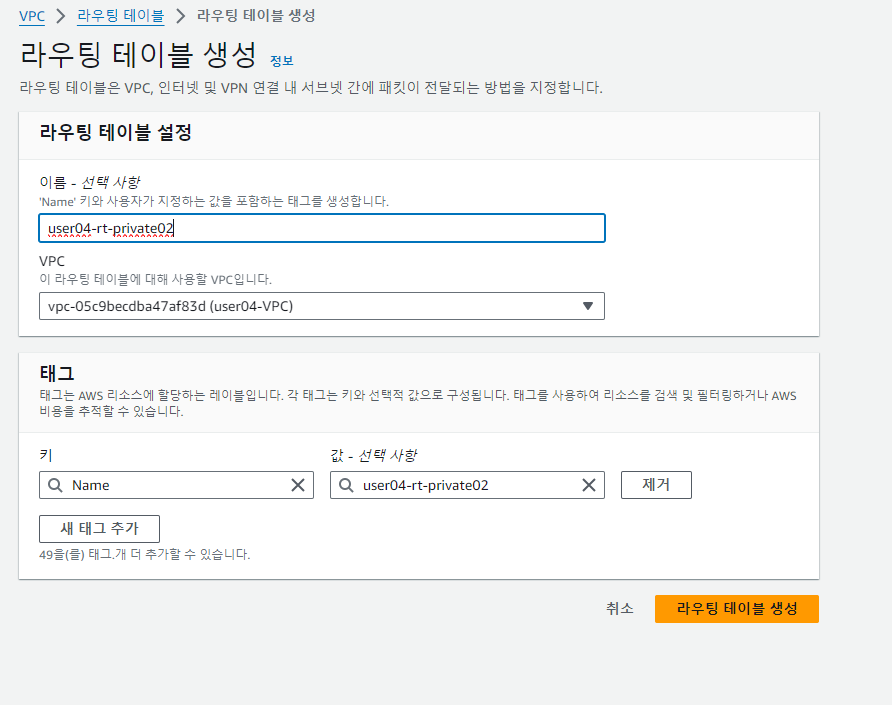Click the first breadcrumb chevron separator

pos(61,16)
